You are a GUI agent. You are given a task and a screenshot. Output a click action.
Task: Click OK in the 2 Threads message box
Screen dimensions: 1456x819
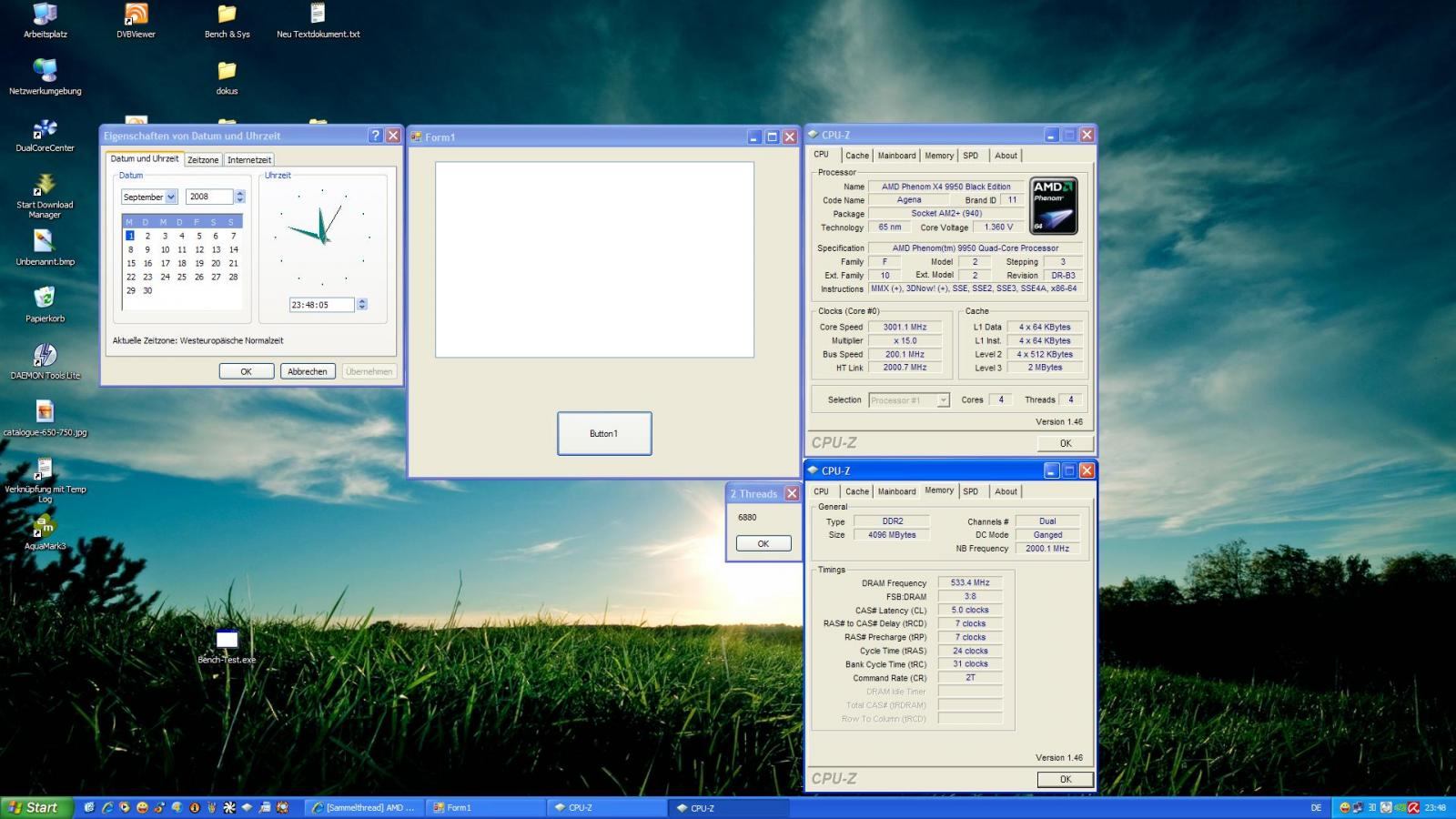click(x=763, y=543)
